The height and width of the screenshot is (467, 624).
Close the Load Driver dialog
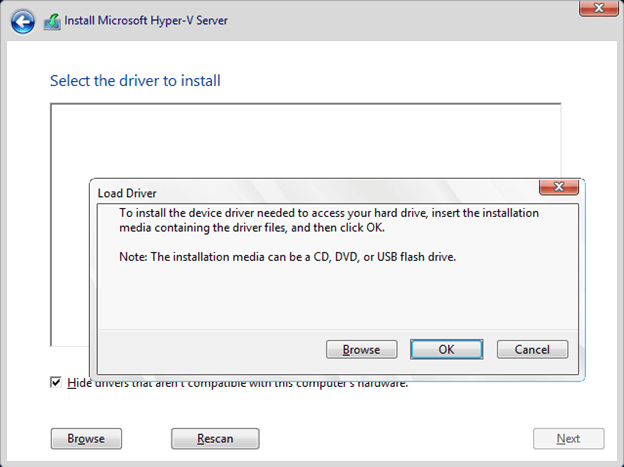click(x=559, y=188)
